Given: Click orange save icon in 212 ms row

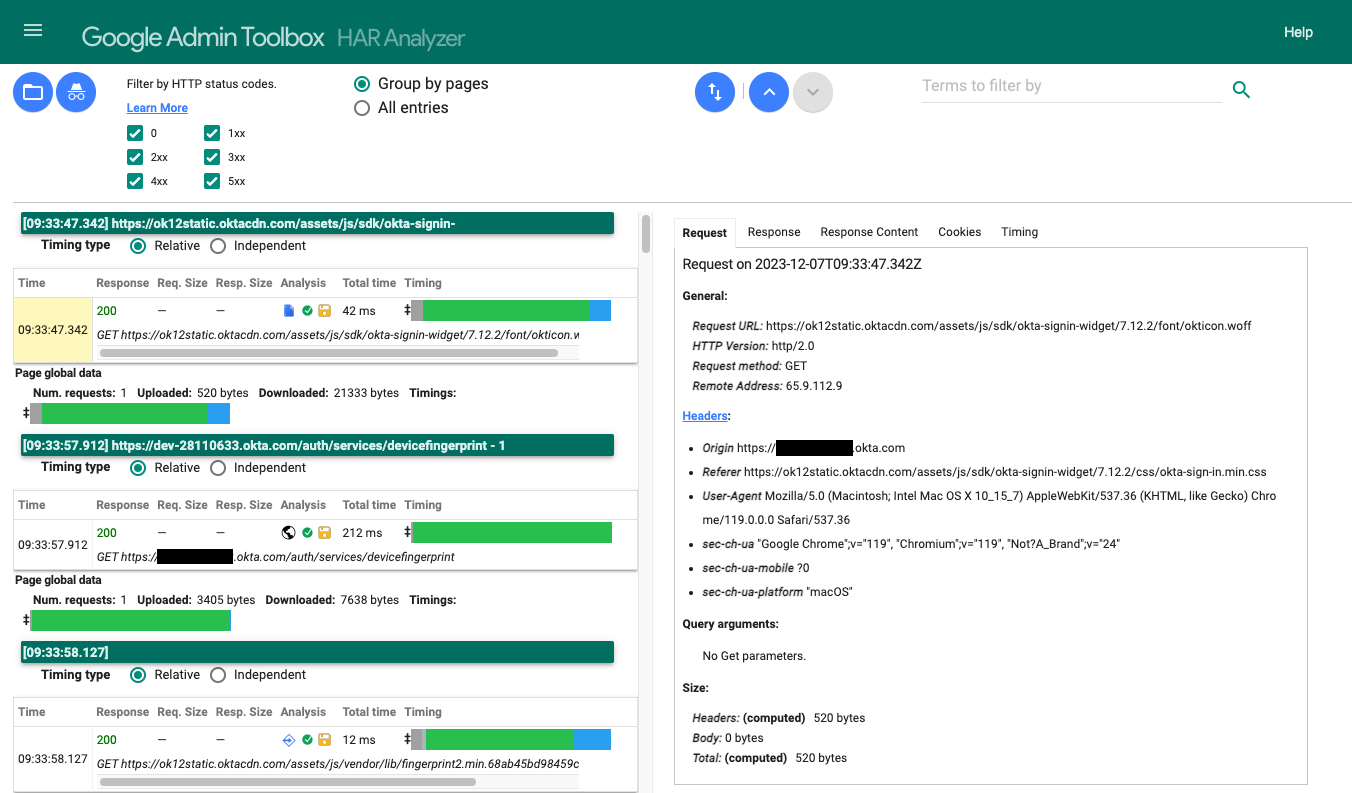Looking at the screenshot, I should (x=324, y=532).
